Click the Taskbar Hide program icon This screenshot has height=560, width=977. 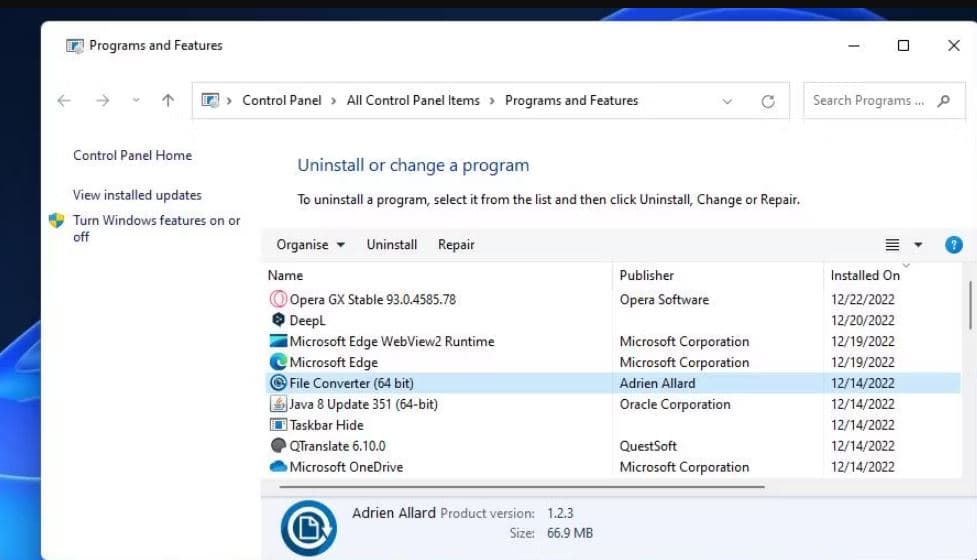click(278, 425)
